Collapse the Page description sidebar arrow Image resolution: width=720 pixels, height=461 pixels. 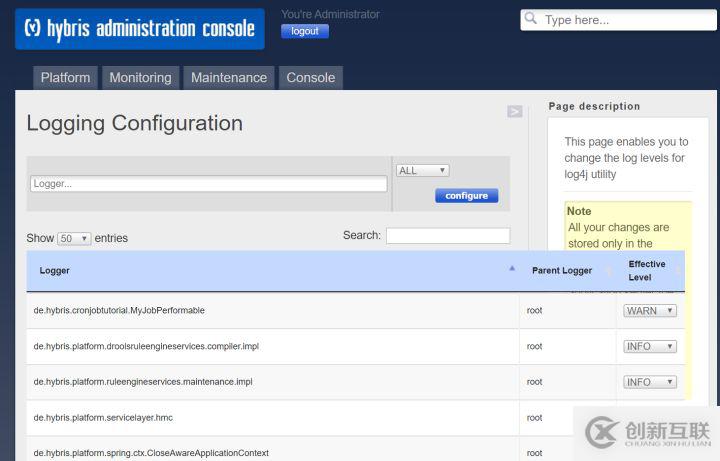pyautogui.click(x=515, y=111)
